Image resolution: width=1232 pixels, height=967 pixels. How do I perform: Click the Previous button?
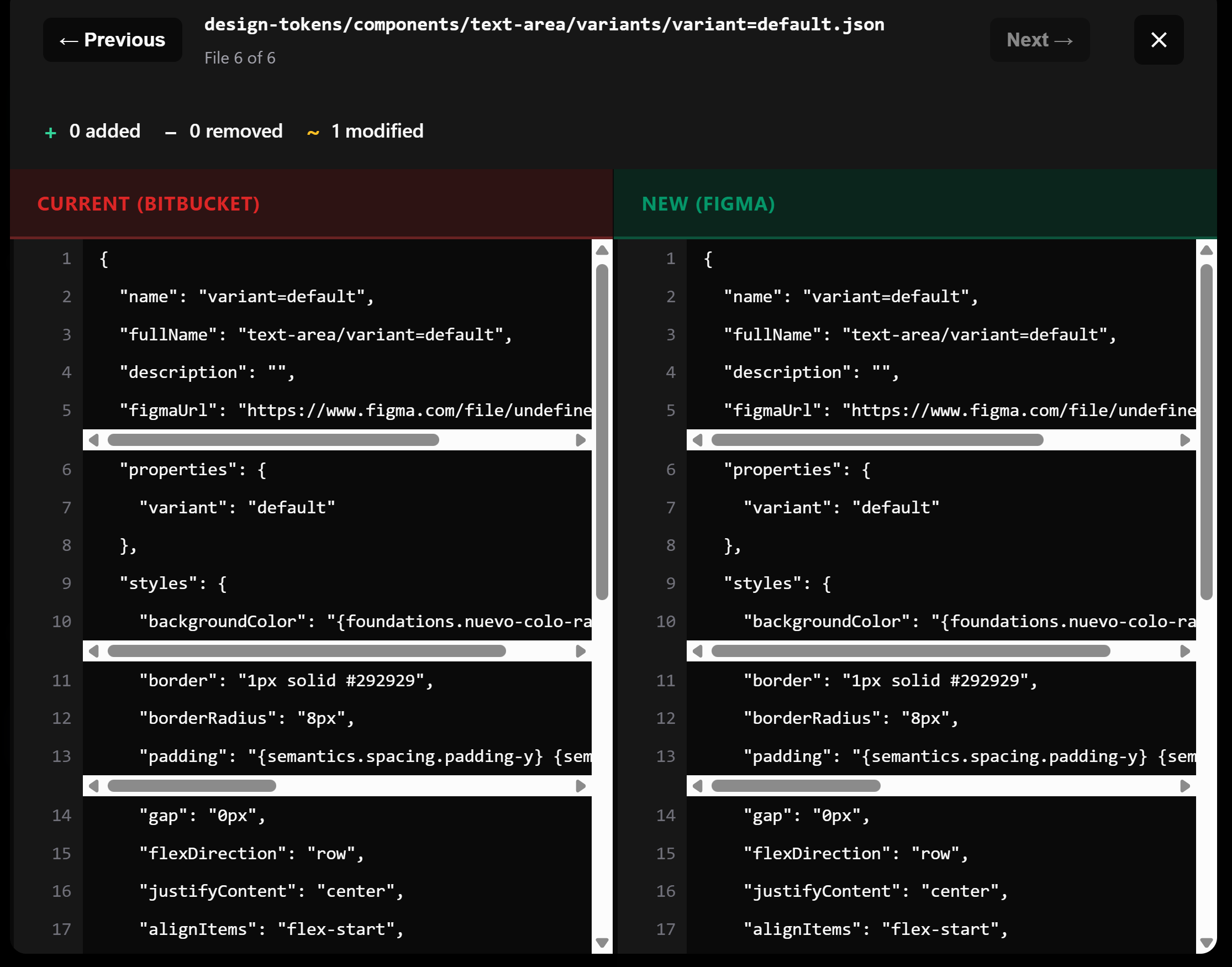(x=112, y=40)
